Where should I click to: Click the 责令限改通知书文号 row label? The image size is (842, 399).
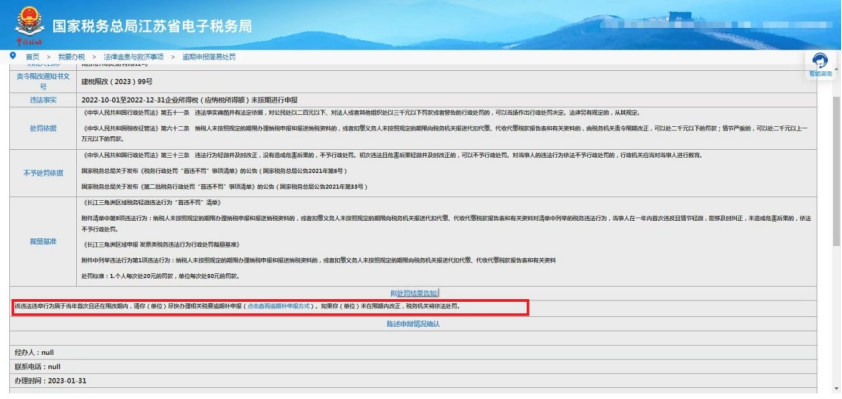pos(43,81)
